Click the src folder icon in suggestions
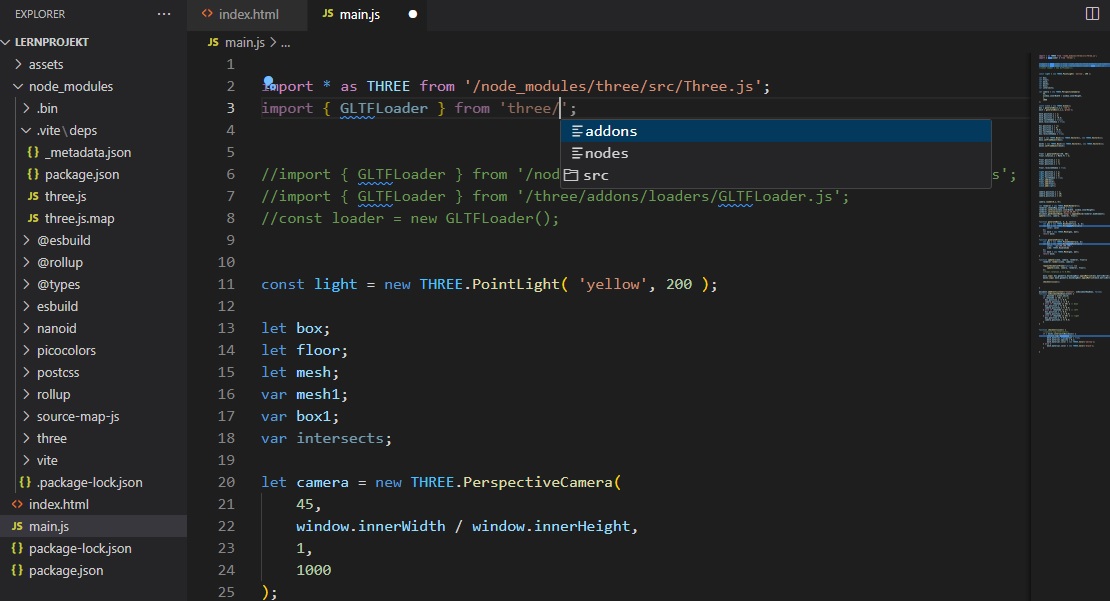 click(x=571, y=175)
